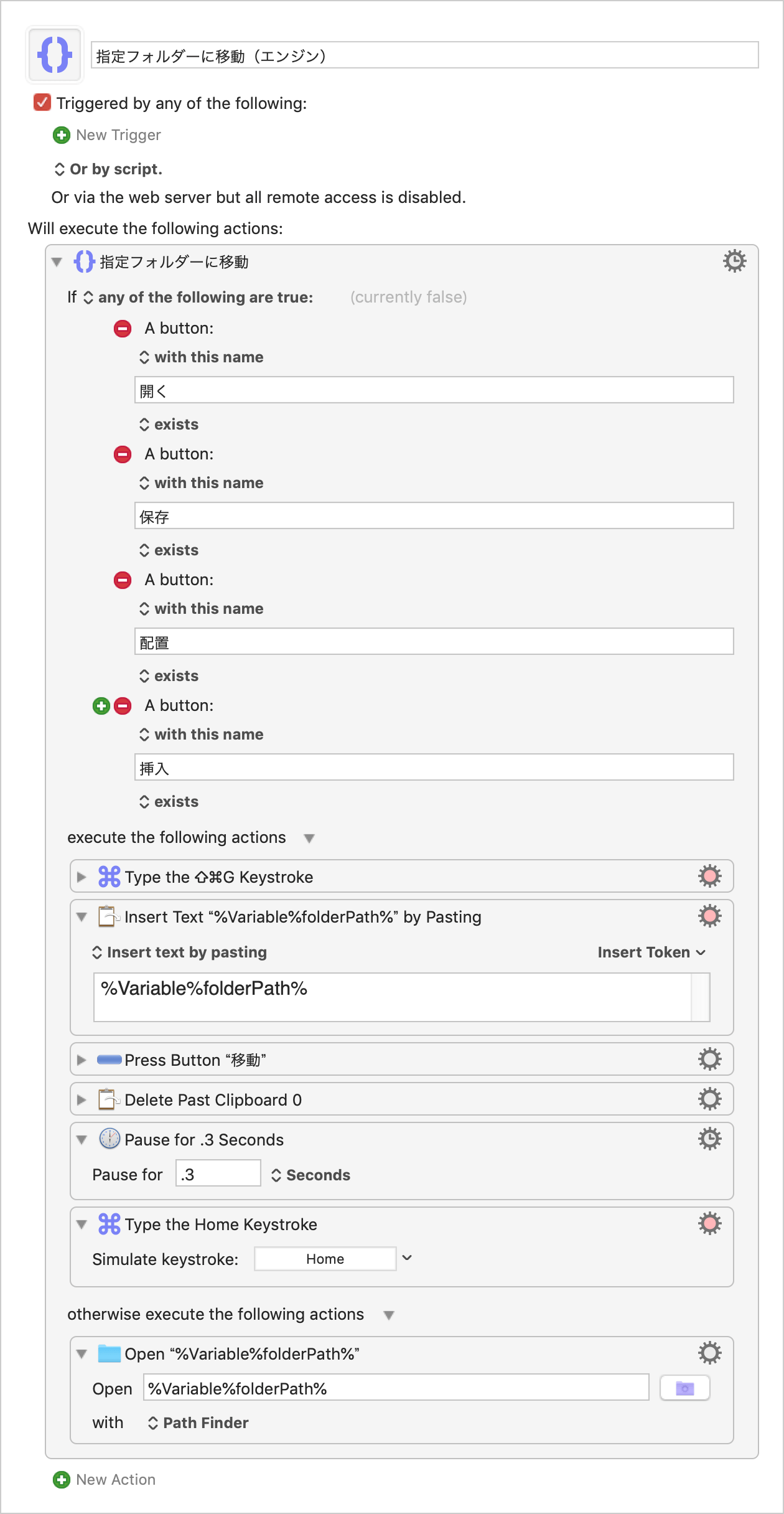784x1514 pixels.
Task: Click the macro curly-braces icon beside the name
Action: click(x=55, y=55)
